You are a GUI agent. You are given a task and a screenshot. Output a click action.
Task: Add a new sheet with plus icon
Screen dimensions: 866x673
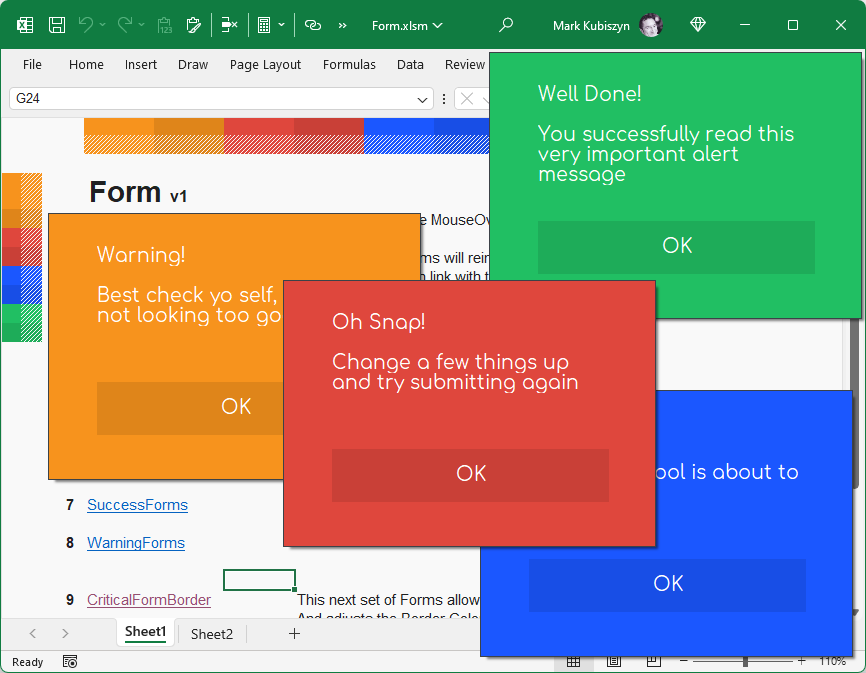[294, 633]
